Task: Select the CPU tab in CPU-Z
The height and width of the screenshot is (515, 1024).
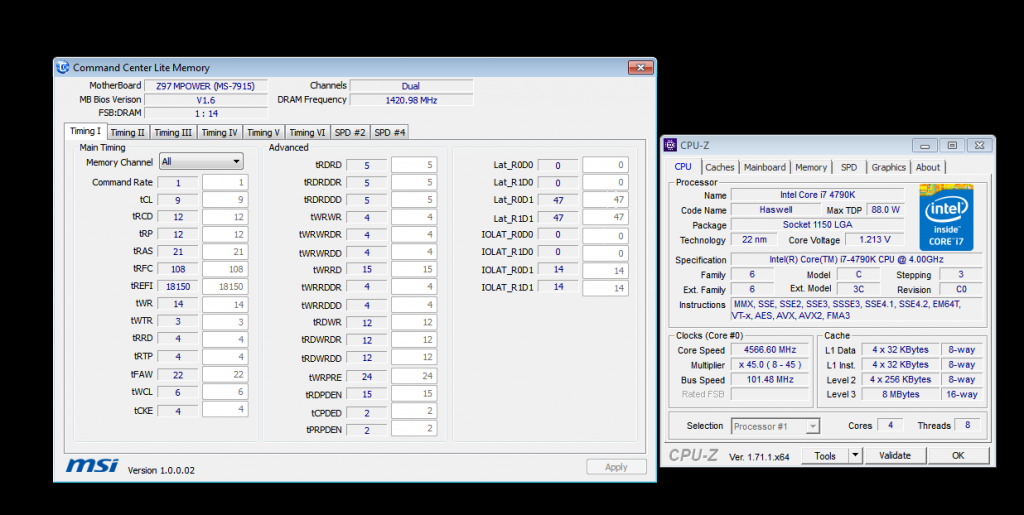Action: coord(683,166)
